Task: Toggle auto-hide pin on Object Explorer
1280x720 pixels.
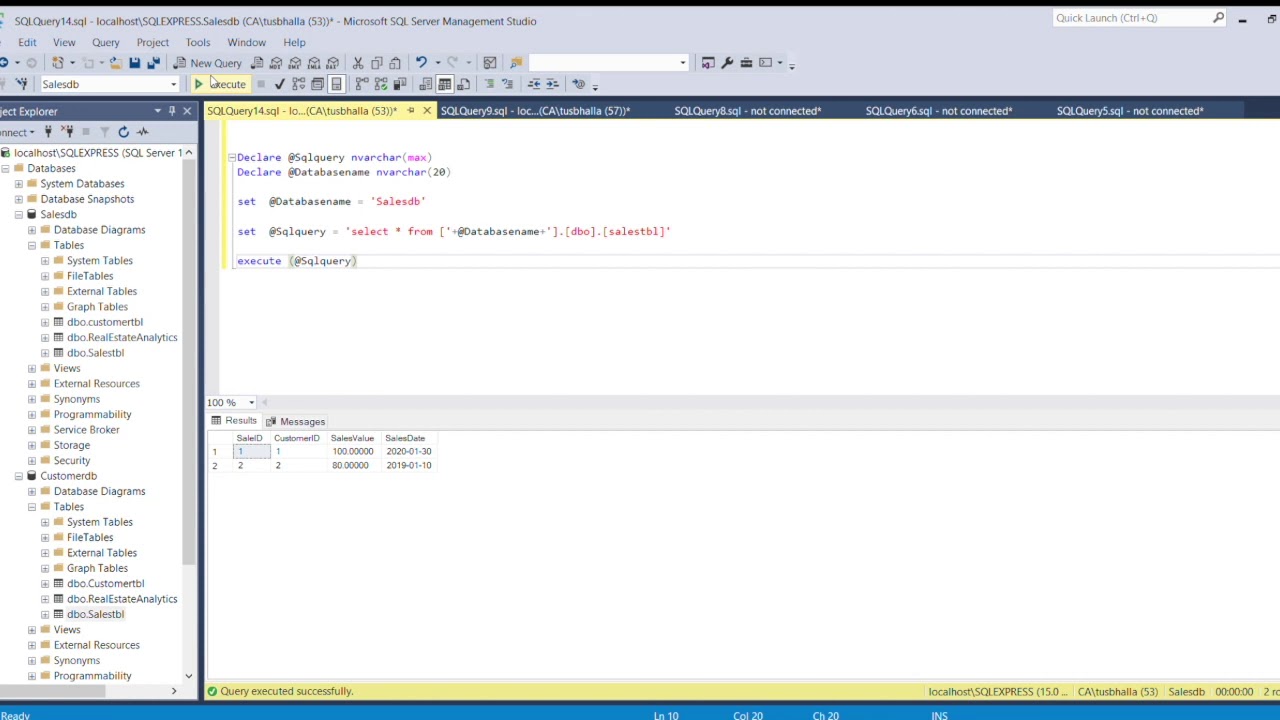Action: 172,111
